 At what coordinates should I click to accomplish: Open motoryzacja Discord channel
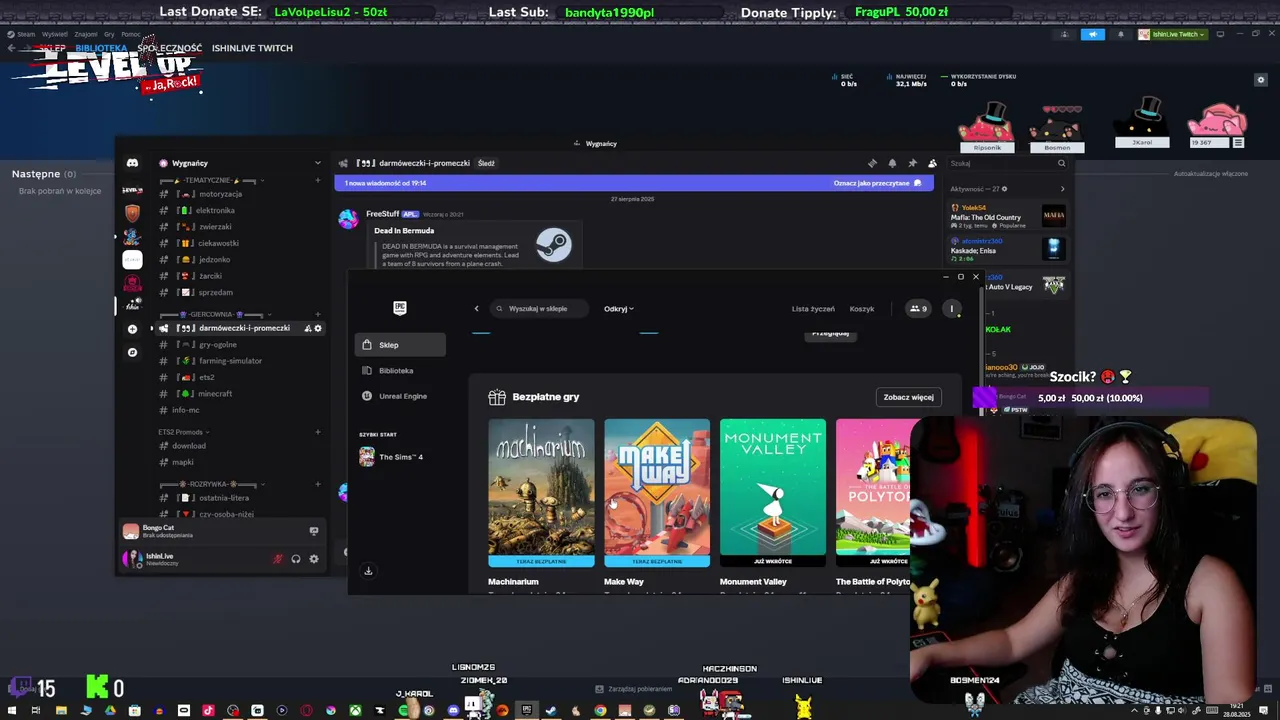pos(239,194)
